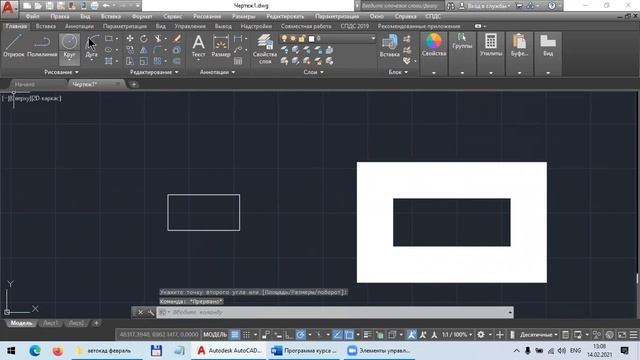
Task: Toggle snap mode in status bar
Action: 246,335
